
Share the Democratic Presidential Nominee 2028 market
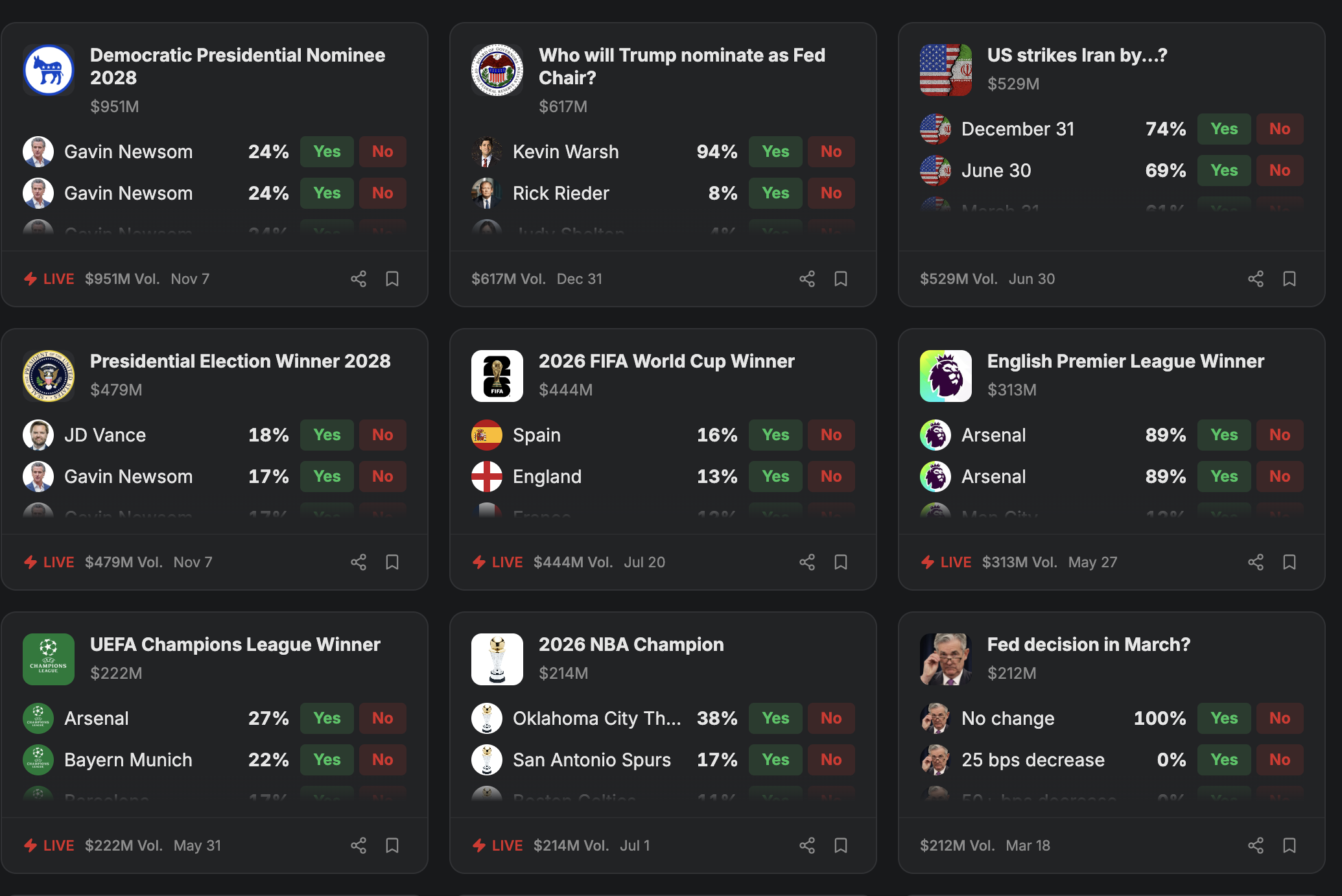[359, 279]
